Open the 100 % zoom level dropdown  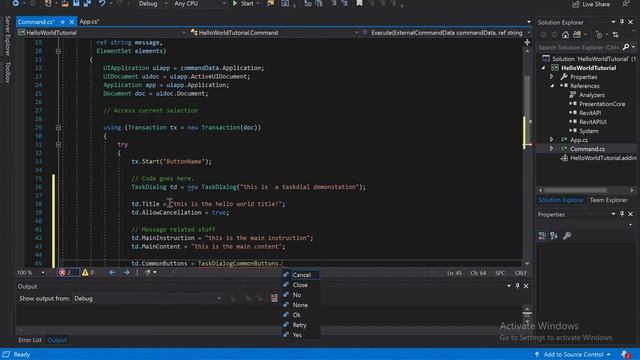click(31, 272)
